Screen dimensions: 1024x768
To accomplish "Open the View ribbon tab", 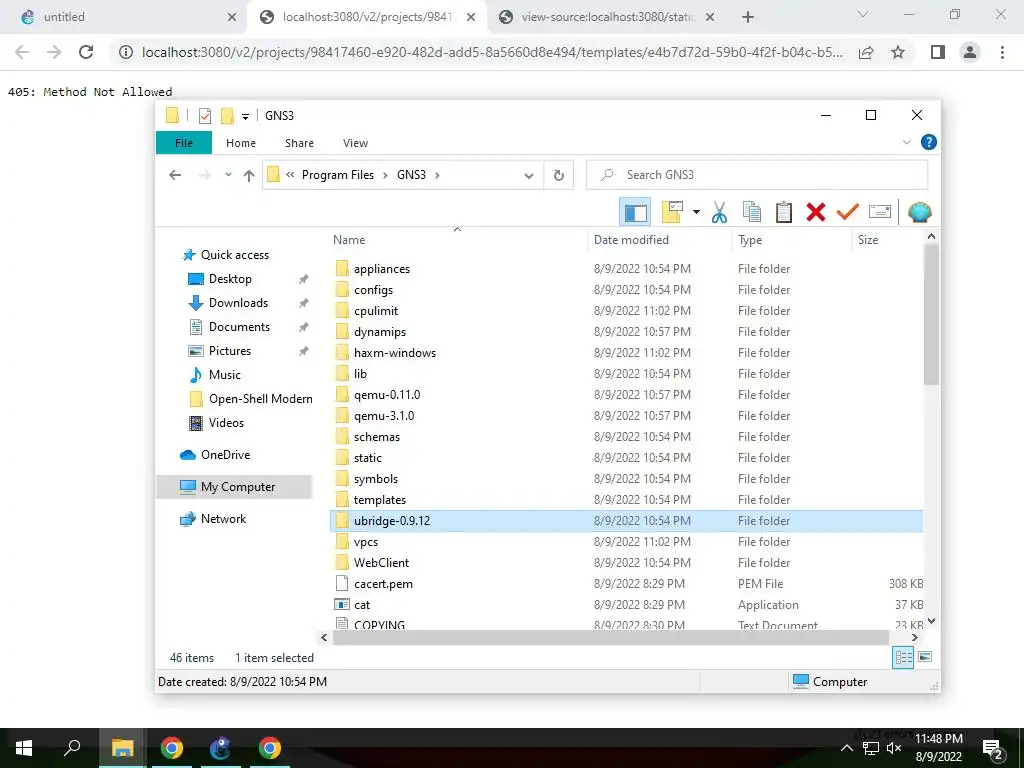I will pos(355,143).
